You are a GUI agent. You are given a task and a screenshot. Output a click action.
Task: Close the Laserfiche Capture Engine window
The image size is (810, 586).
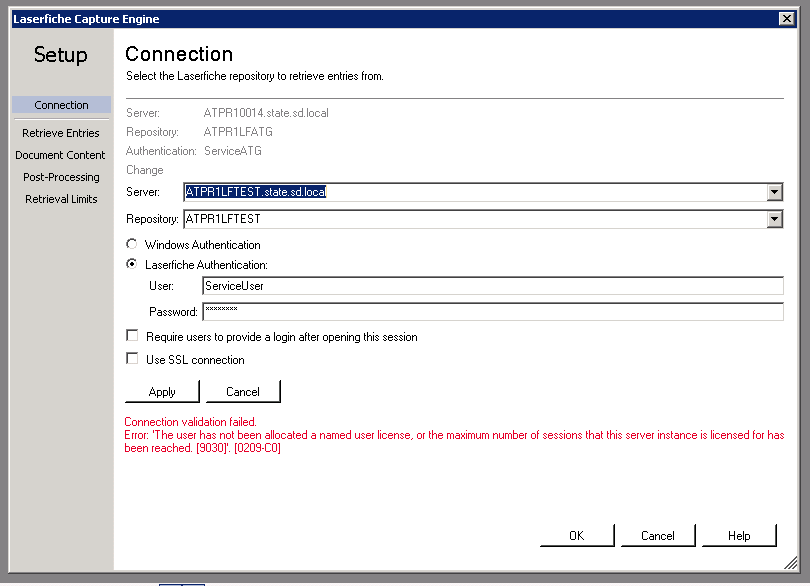[x=786, y=19]
